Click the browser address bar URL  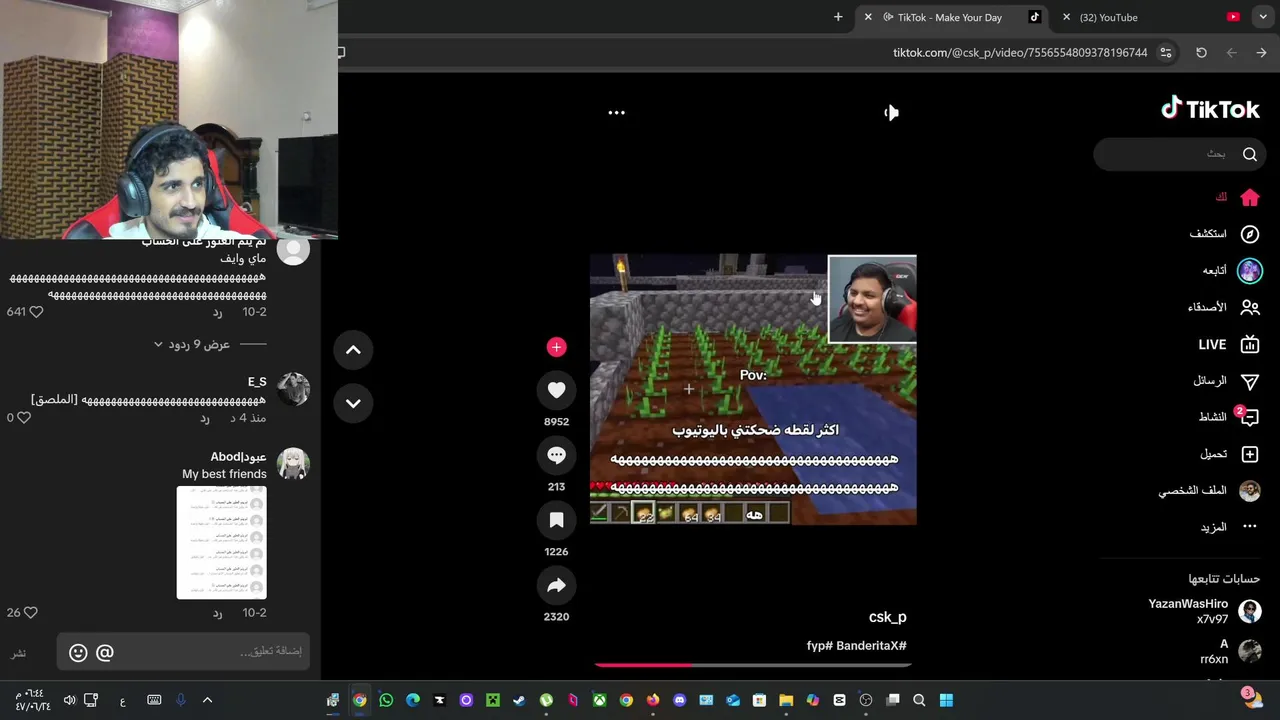click(x=1020, y=52)
